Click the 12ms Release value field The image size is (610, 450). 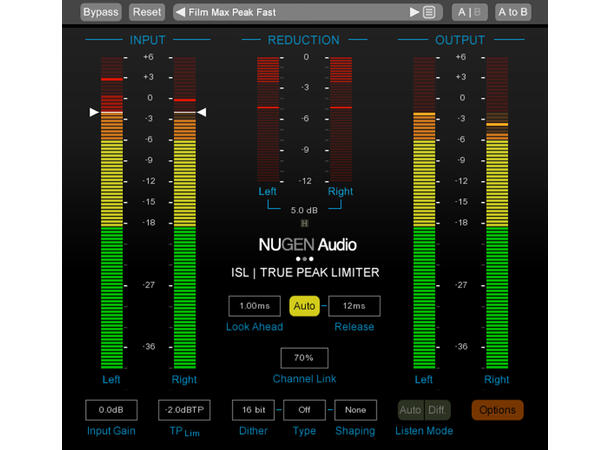[354, 306]
